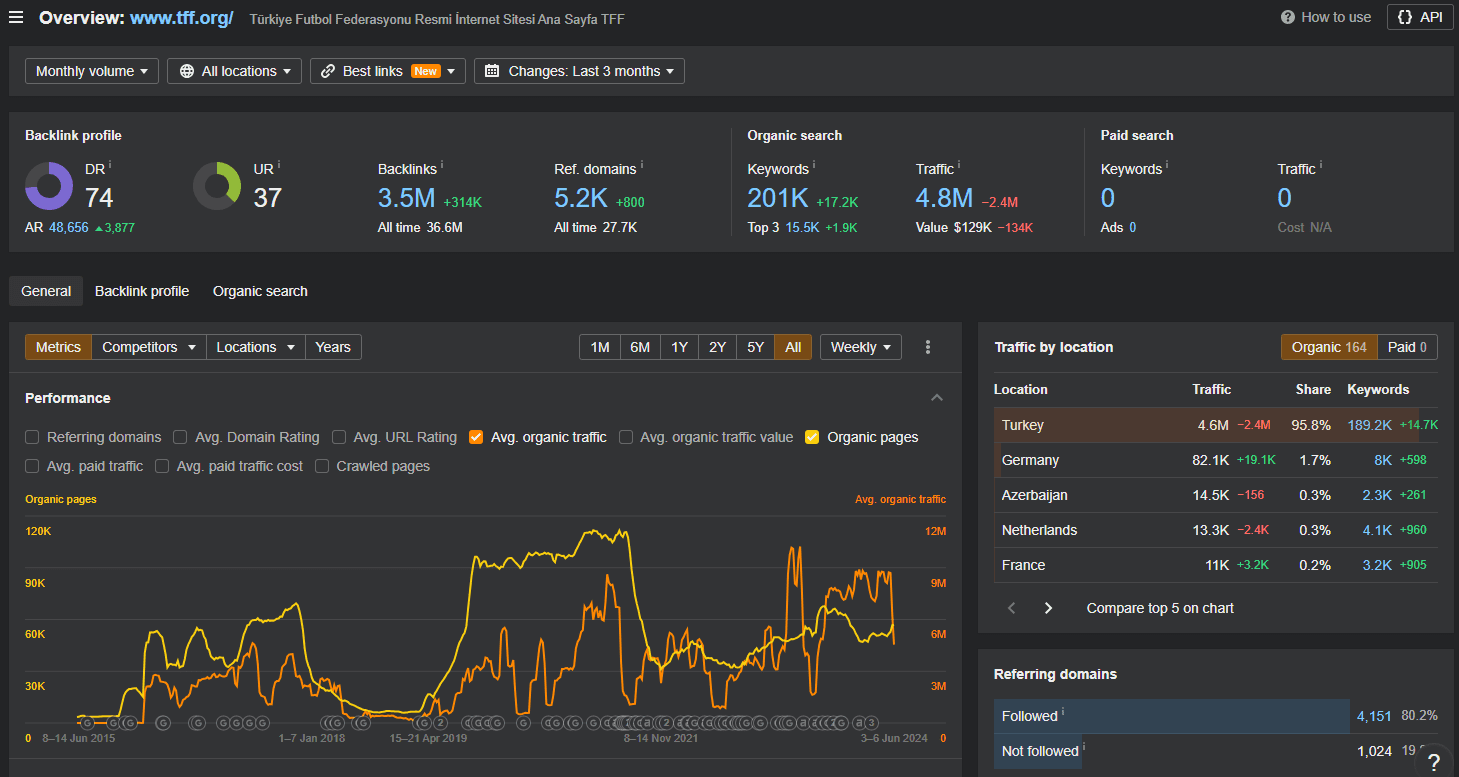Click info icon beside Organic search Traffic
This screenshot has width=1459, height=777.
[x=959, y=164]
